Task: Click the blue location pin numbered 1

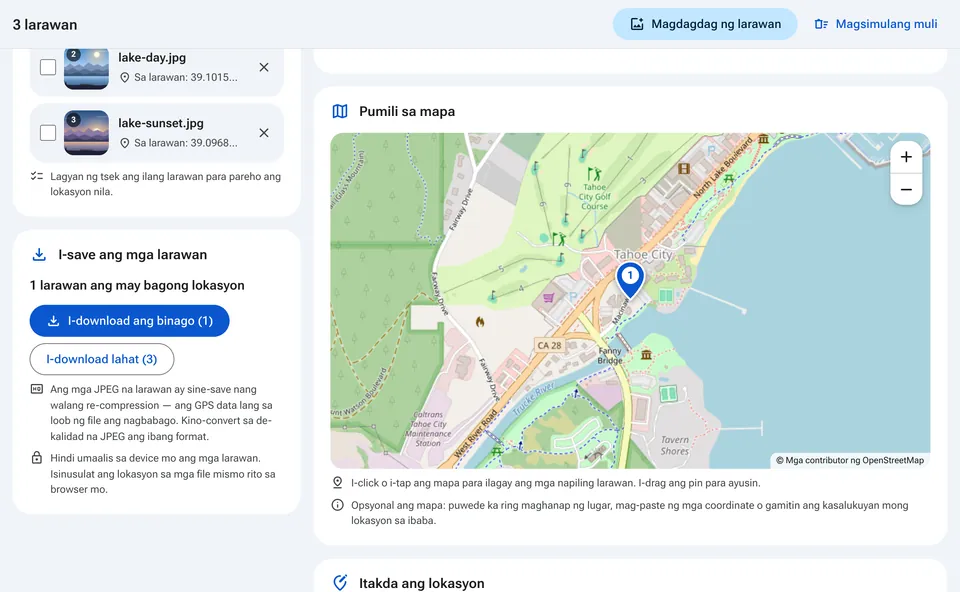Action: (x=630, y=279)
